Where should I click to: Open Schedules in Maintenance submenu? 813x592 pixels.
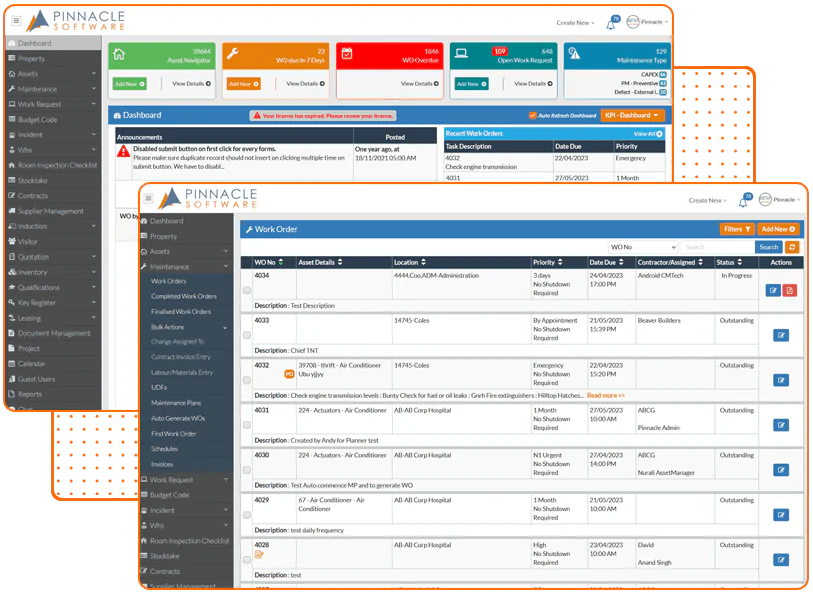(164, 449)
